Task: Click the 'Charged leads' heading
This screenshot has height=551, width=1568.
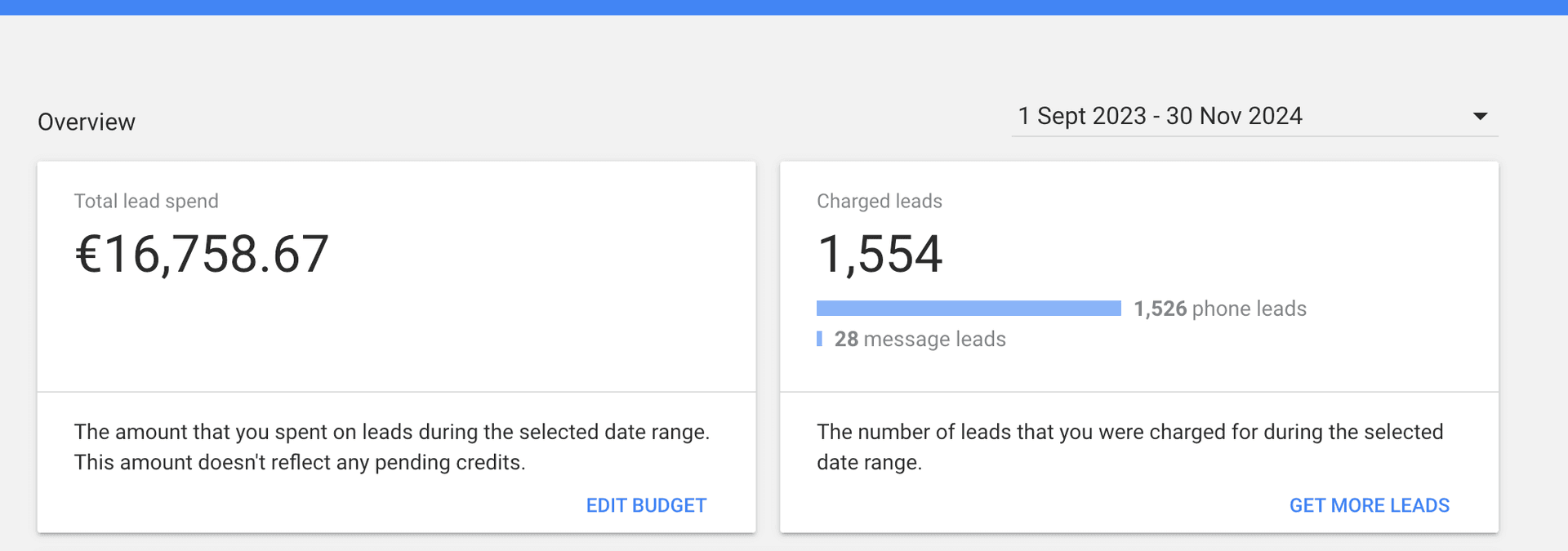Action: (x=880, y=201)
